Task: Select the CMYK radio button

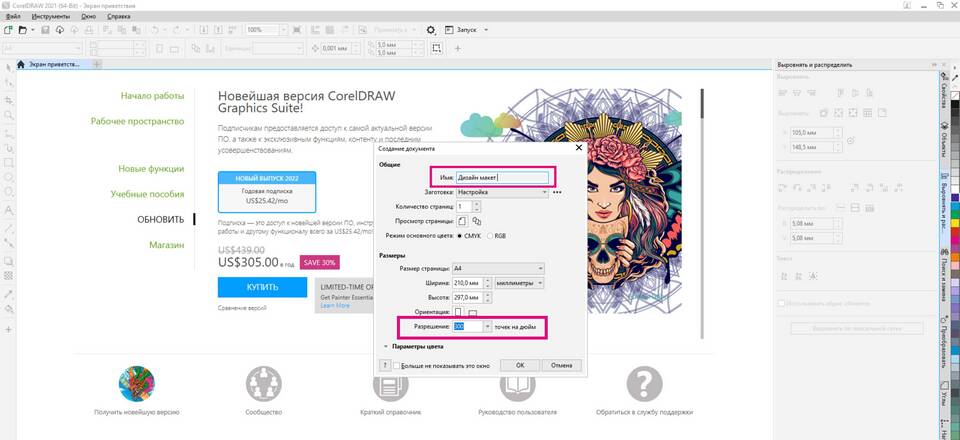Action: [460, 236]
